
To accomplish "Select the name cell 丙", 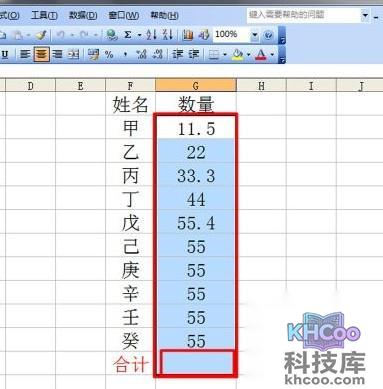I will 130,175.
